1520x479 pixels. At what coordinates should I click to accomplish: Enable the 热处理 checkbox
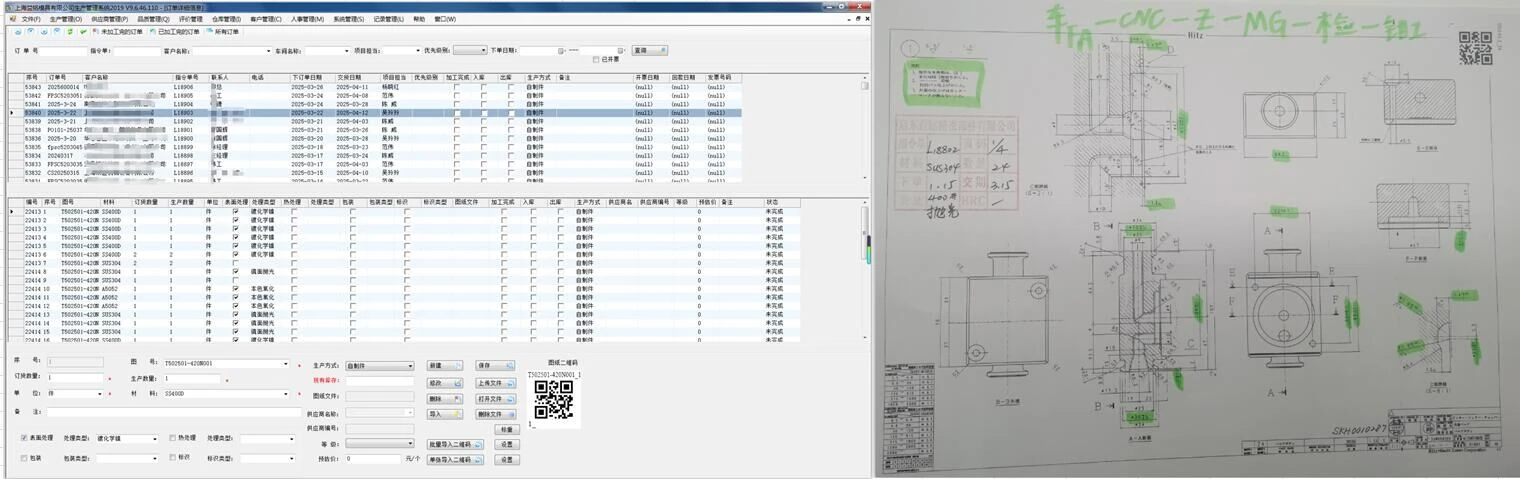(170, 438)
